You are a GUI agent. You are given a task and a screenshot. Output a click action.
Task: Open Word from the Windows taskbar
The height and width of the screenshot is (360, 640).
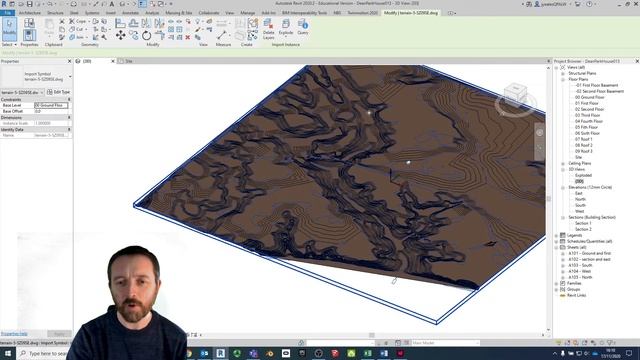384,353
